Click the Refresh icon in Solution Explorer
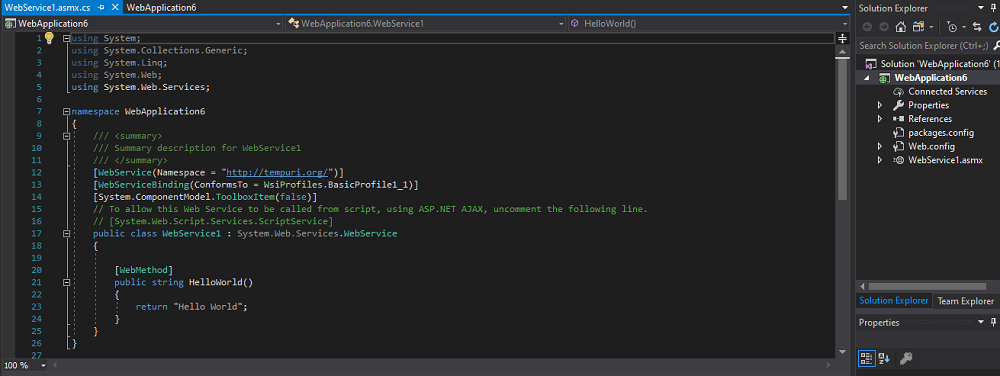The height and width of the screenshot is (376, 1000). (994, 27)
